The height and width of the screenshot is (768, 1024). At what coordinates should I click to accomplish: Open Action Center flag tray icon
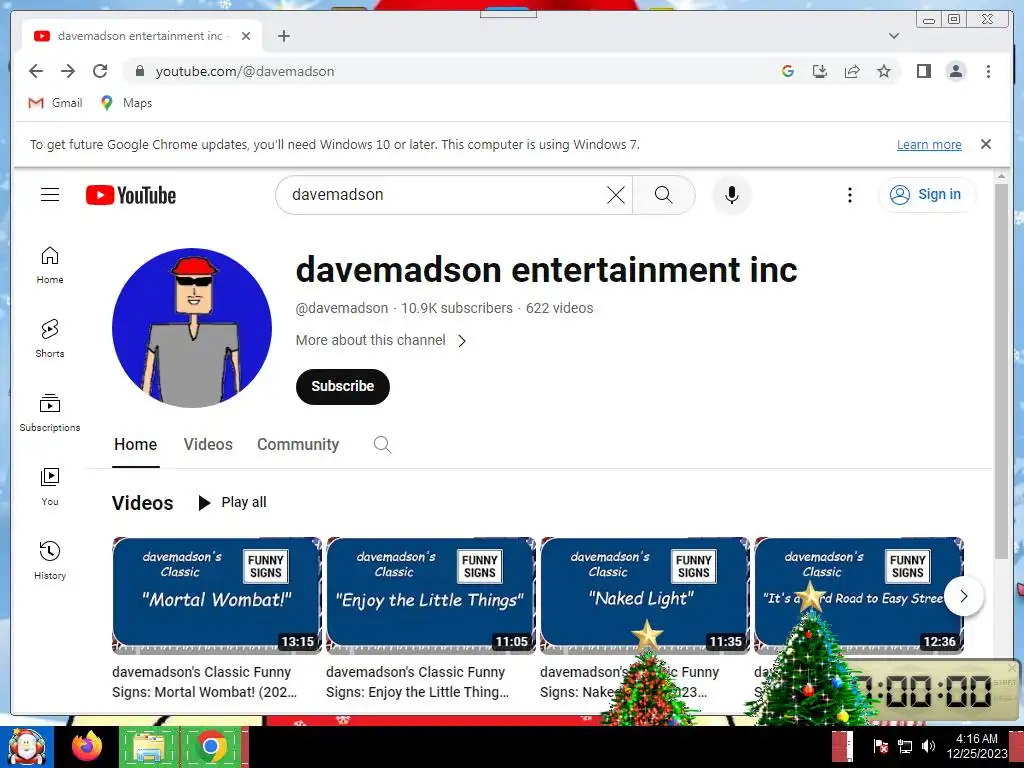880,746
